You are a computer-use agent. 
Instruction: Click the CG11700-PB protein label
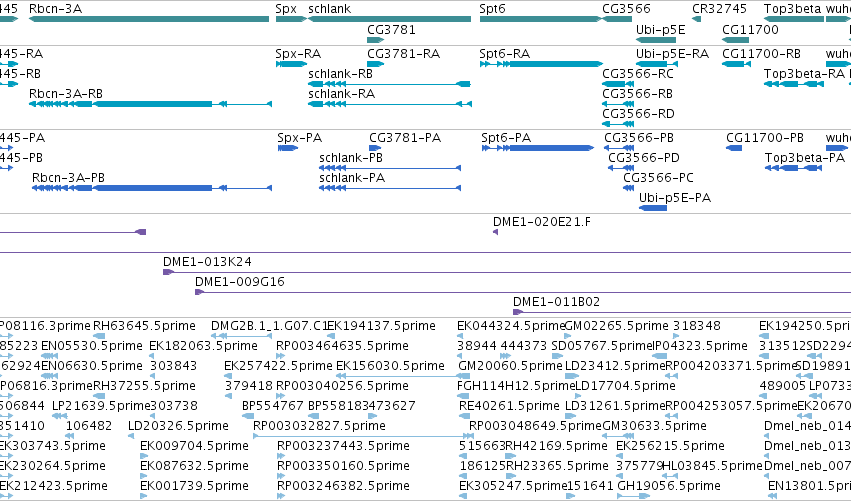pyautogui.click(x=765, y=138)
